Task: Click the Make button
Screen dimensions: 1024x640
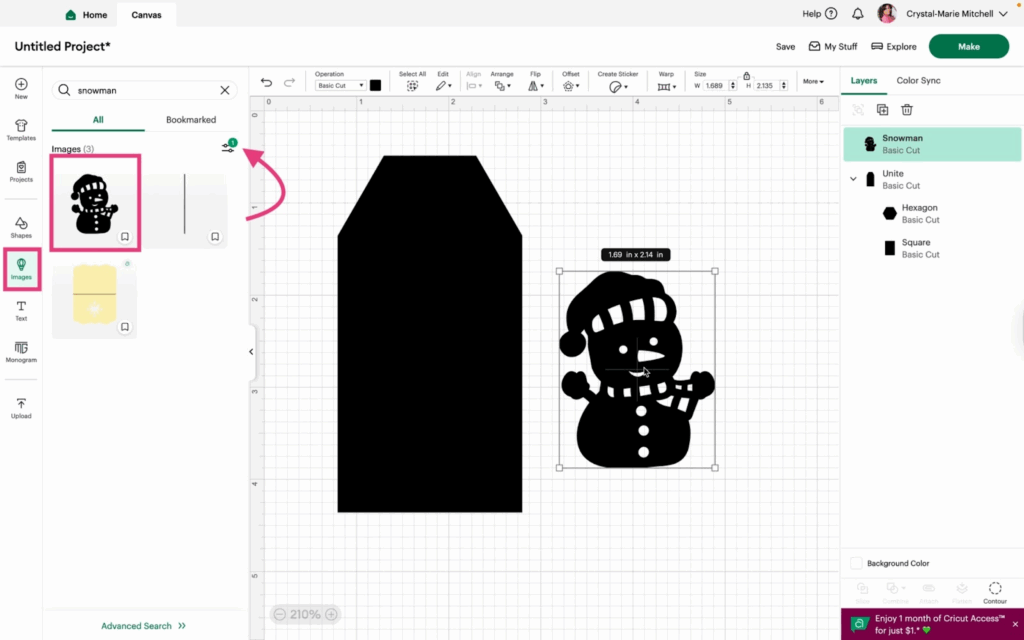Action: click(968, 46)
